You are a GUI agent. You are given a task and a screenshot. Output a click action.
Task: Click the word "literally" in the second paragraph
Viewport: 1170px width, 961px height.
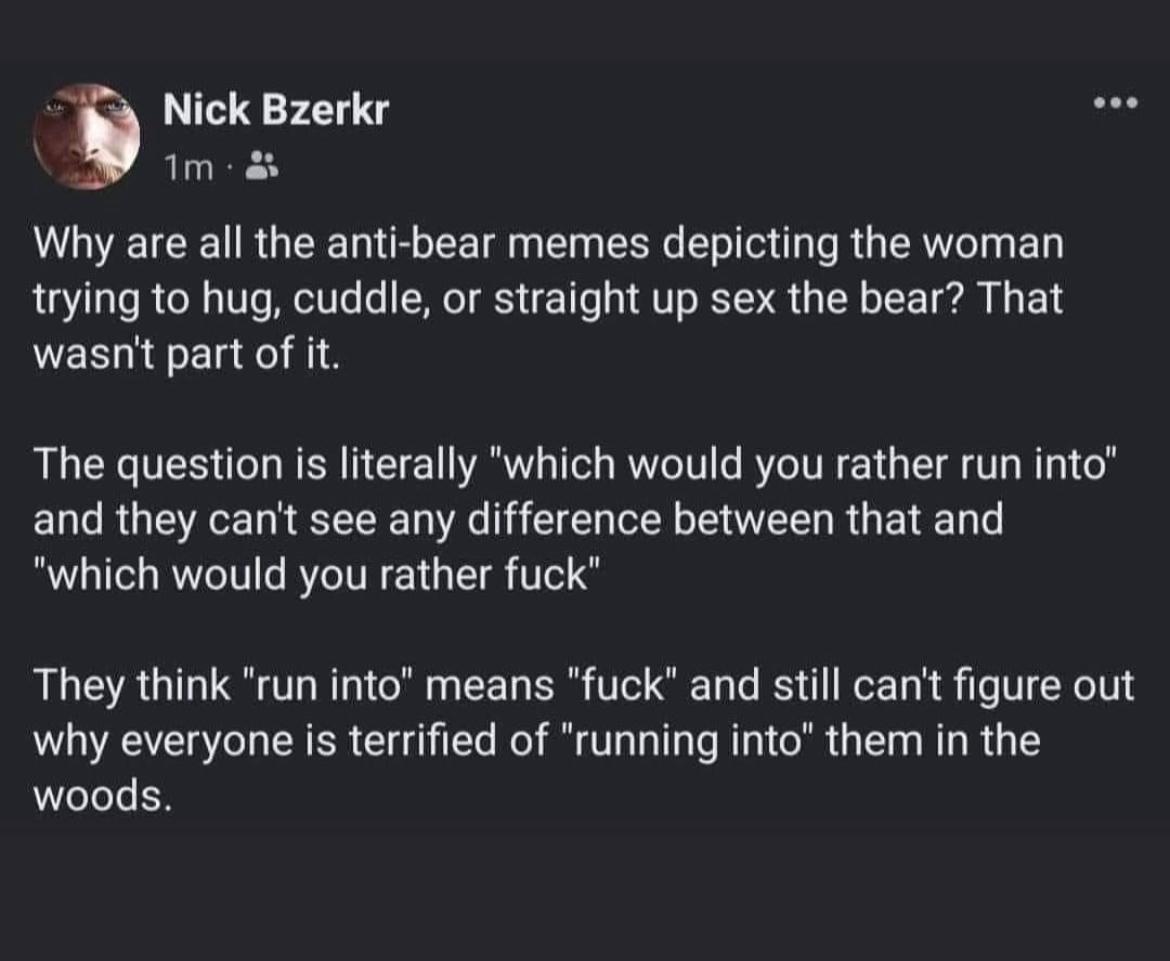[407, 463]
